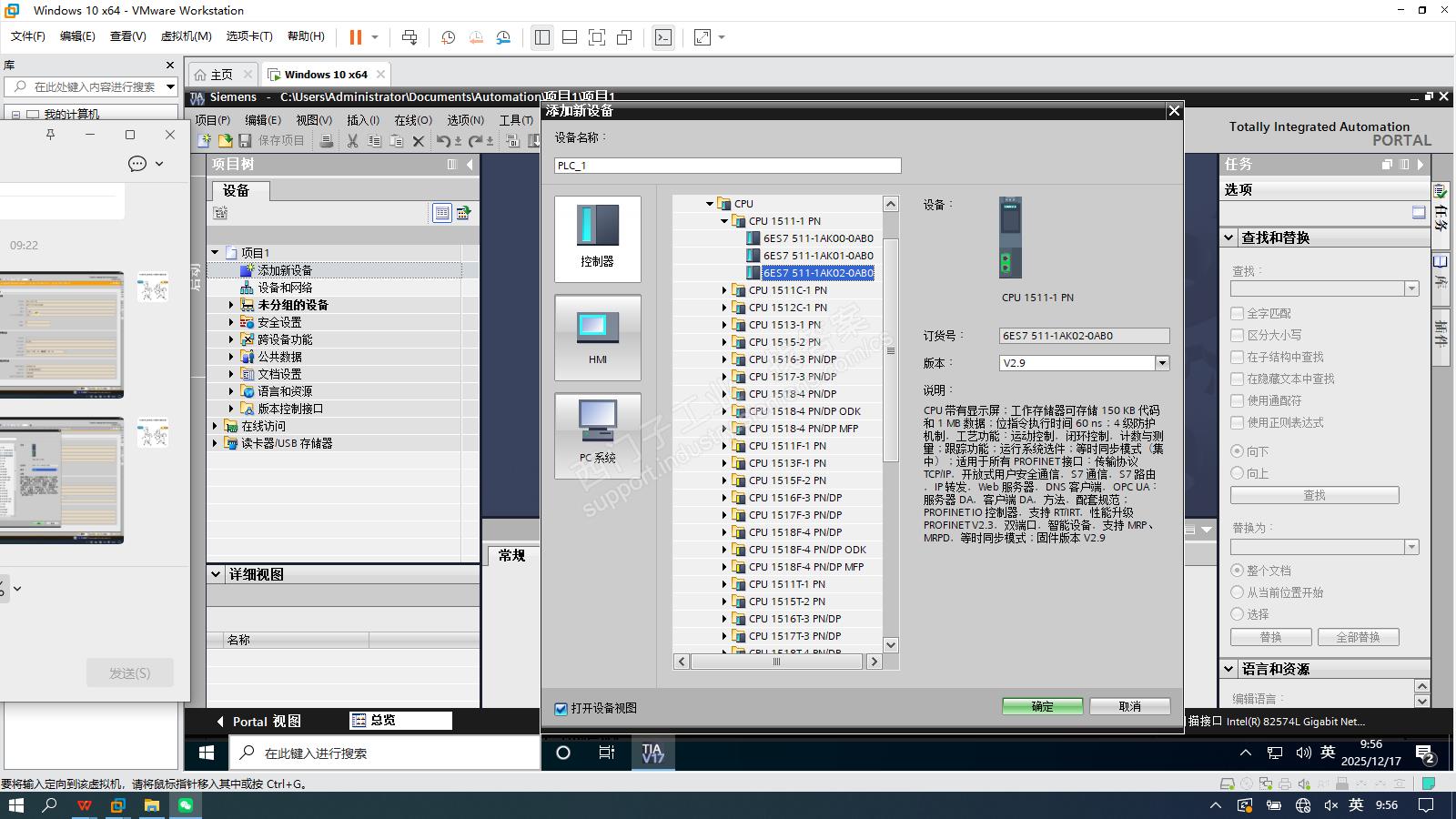This screenshot has height=819, width=1456.
Task: Click the undo arrow icon in toolbar
Action: [x=442, y=141]
